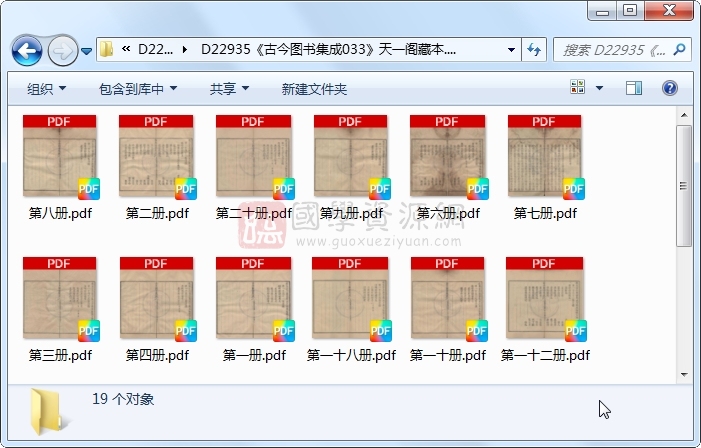Click the file name 第四册.pdf
The width and height of the screenshot is (701, 448).
(157, 355)
